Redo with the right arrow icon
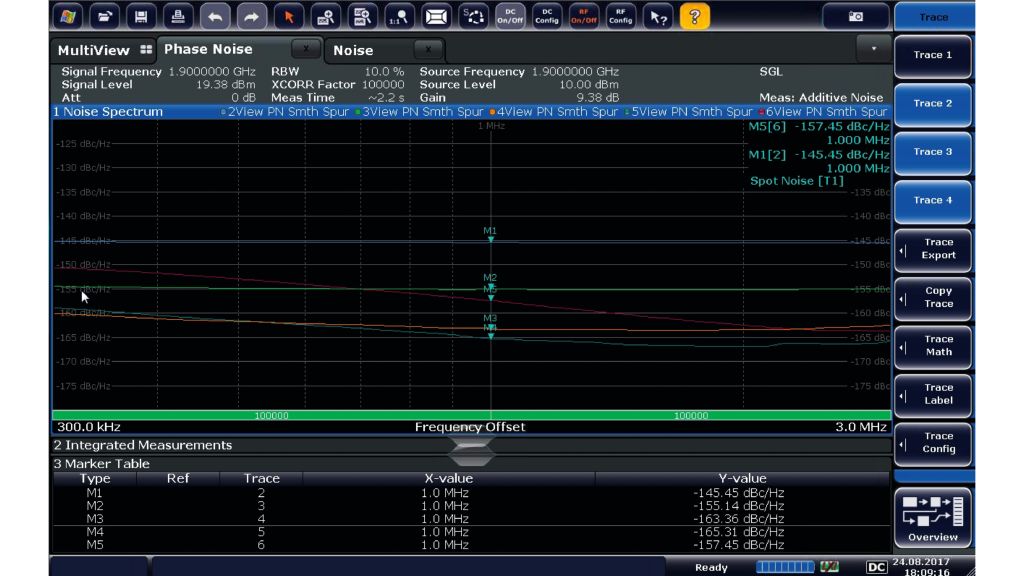1024x576 pixels. 251,16
